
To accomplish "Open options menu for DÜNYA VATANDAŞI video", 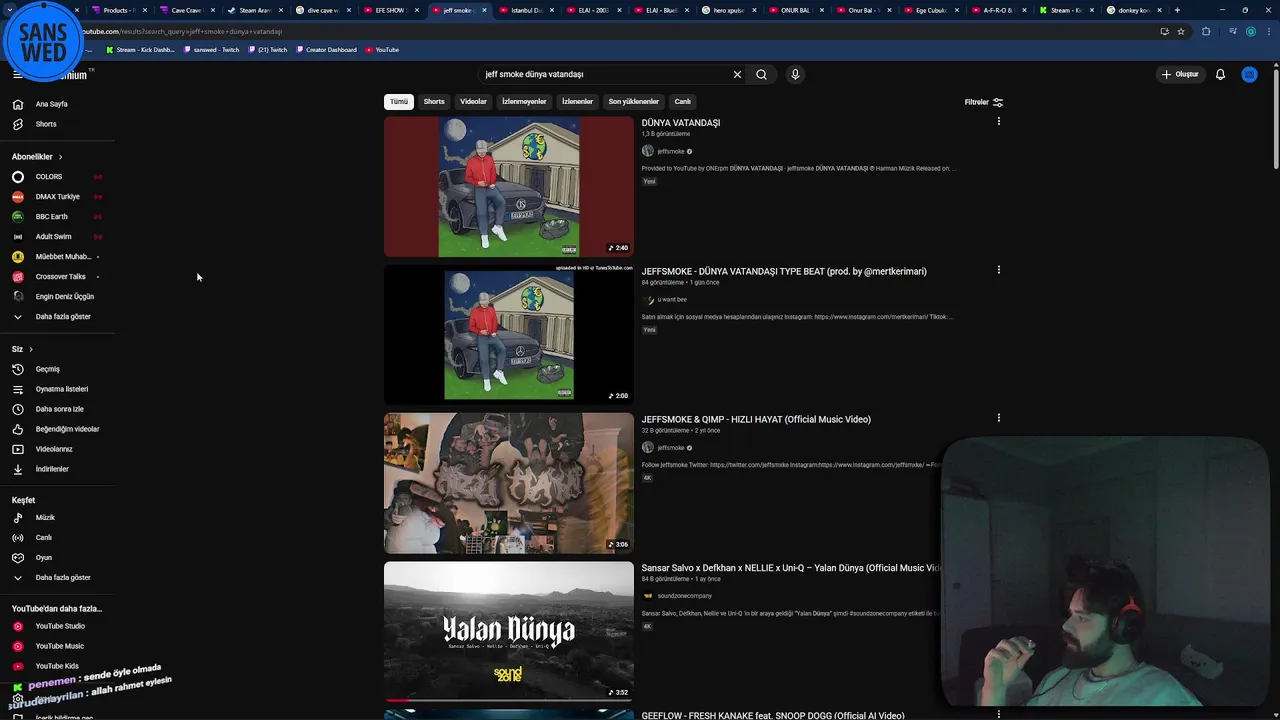I will [x=998, y=121].
